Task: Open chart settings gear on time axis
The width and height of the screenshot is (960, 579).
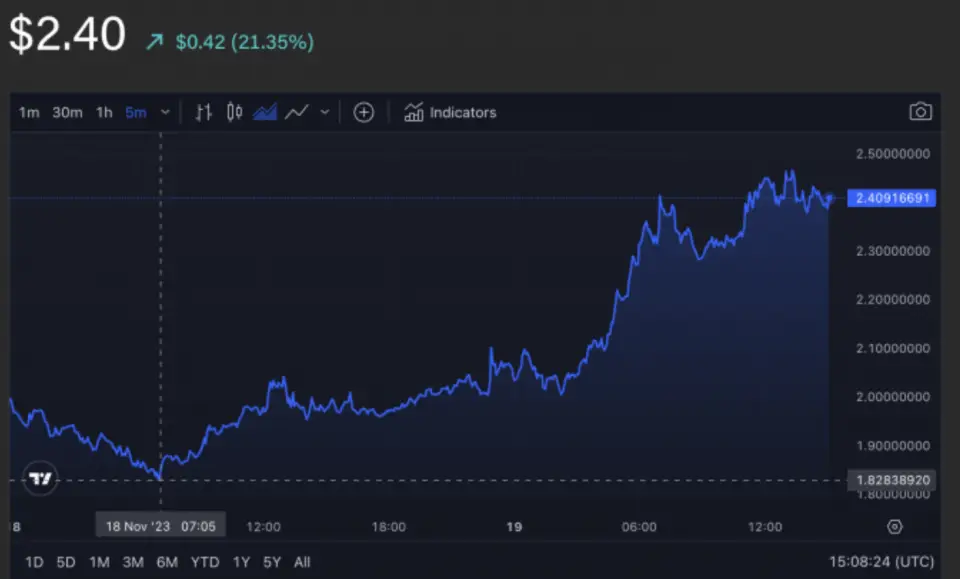Action: pyautogui.click(x=894, y=526)
